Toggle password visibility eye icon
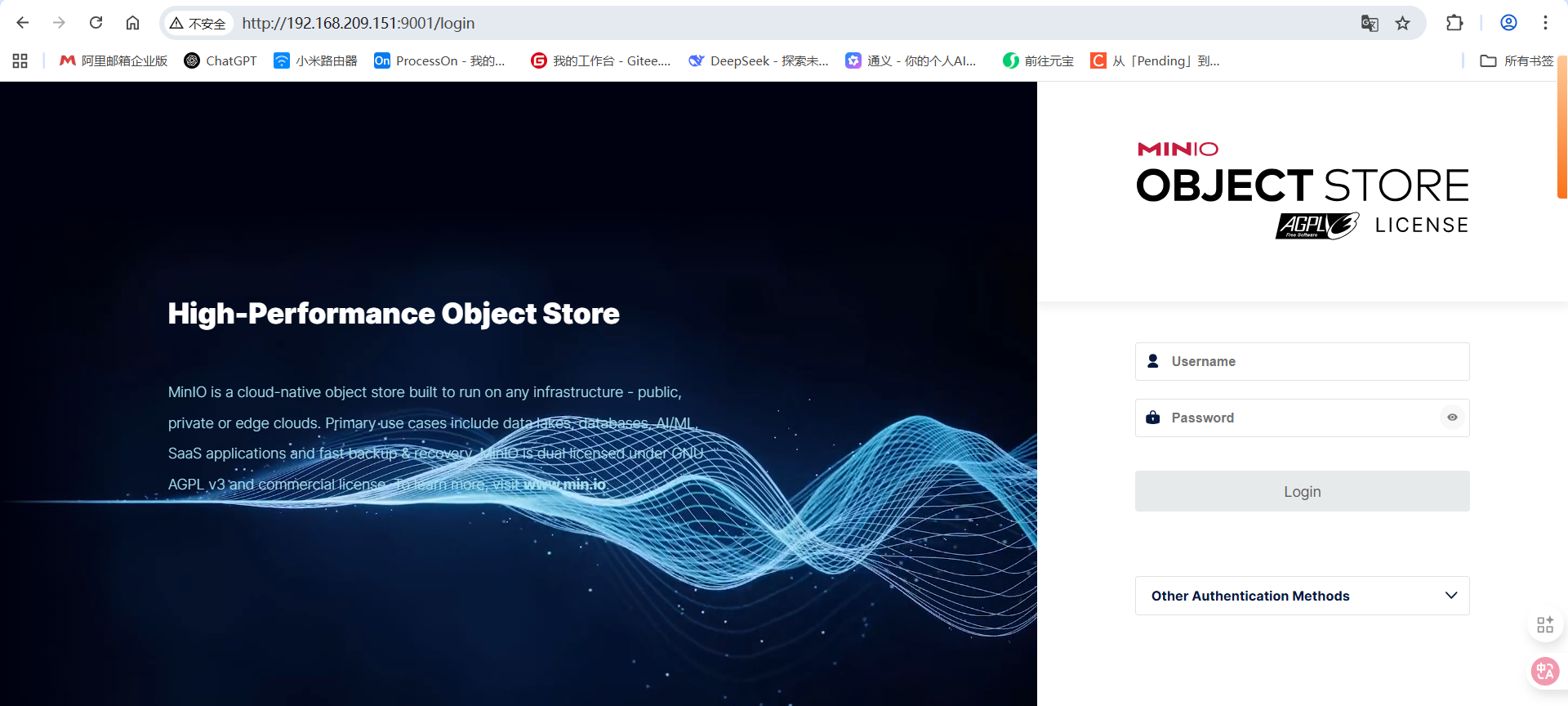 (x=1452, y=418)
